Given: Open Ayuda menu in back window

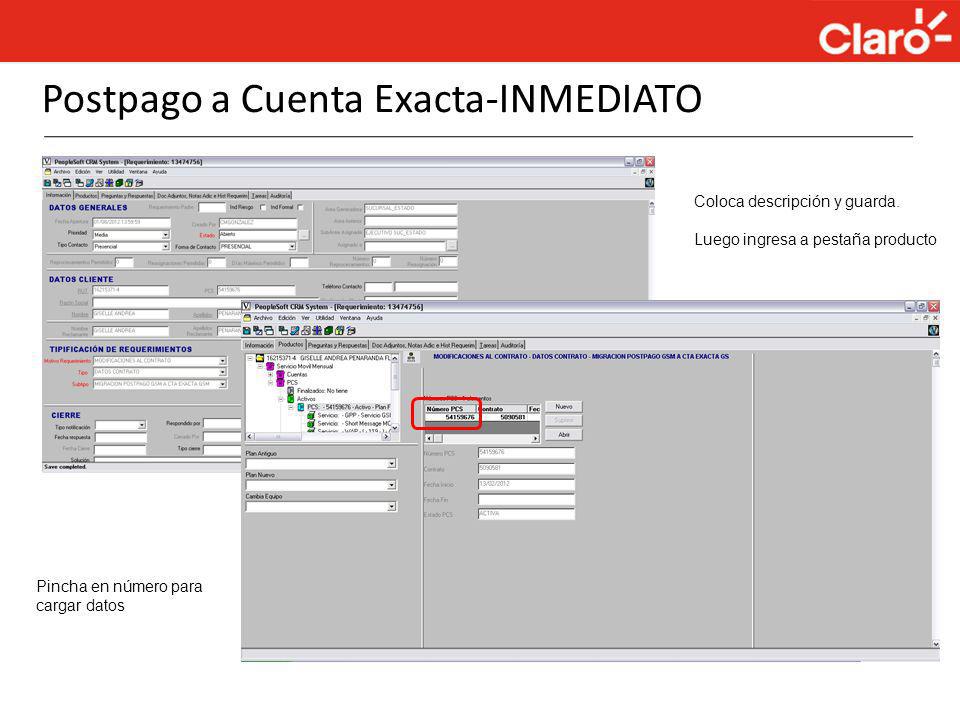Looking at the screenshot, I should click(x=160, y=171).
